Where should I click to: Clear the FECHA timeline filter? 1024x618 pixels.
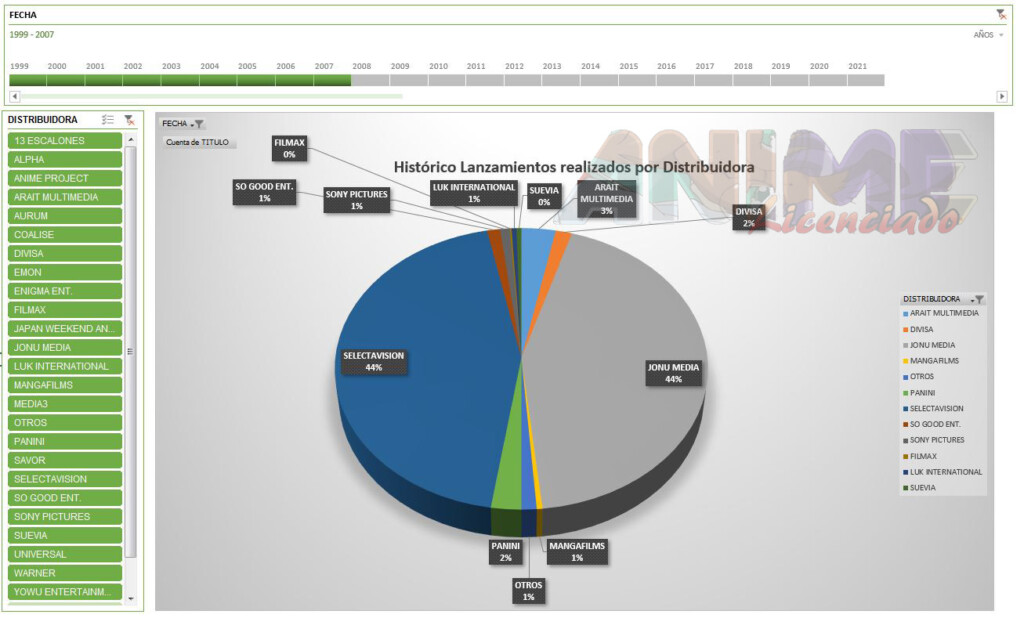pyautogui.click(x=1000, y=14)
